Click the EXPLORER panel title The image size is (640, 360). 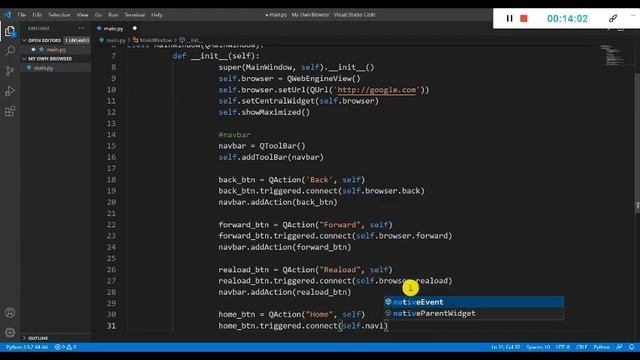click(39, 28)
